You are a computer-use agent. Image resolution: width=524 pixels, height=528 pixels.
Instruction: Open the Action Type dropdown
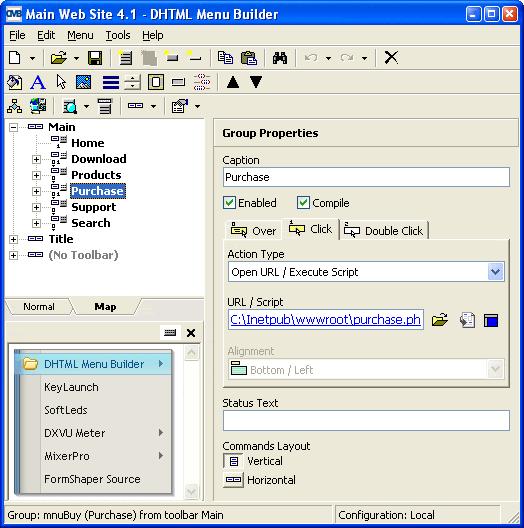pyautogui.click(x=495, y=272)
